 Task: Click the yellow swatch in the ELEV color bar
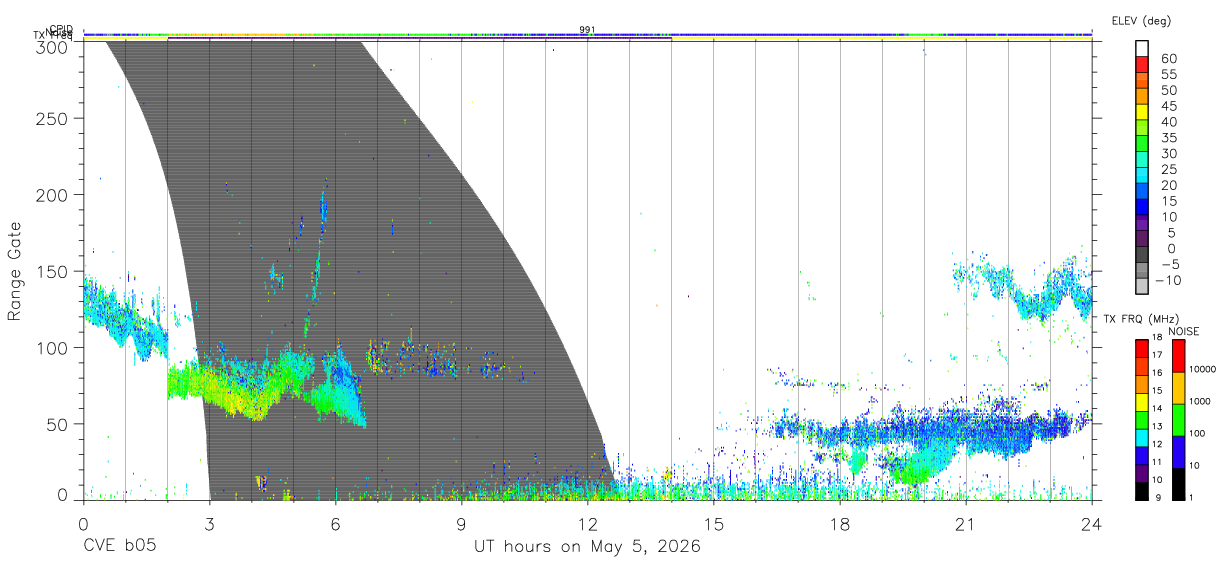[1142, 114]
